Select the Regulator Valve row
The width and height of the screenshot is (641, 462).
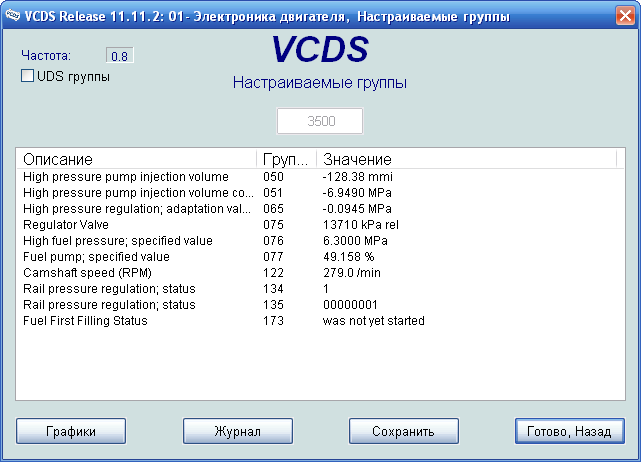click(320, 224)
